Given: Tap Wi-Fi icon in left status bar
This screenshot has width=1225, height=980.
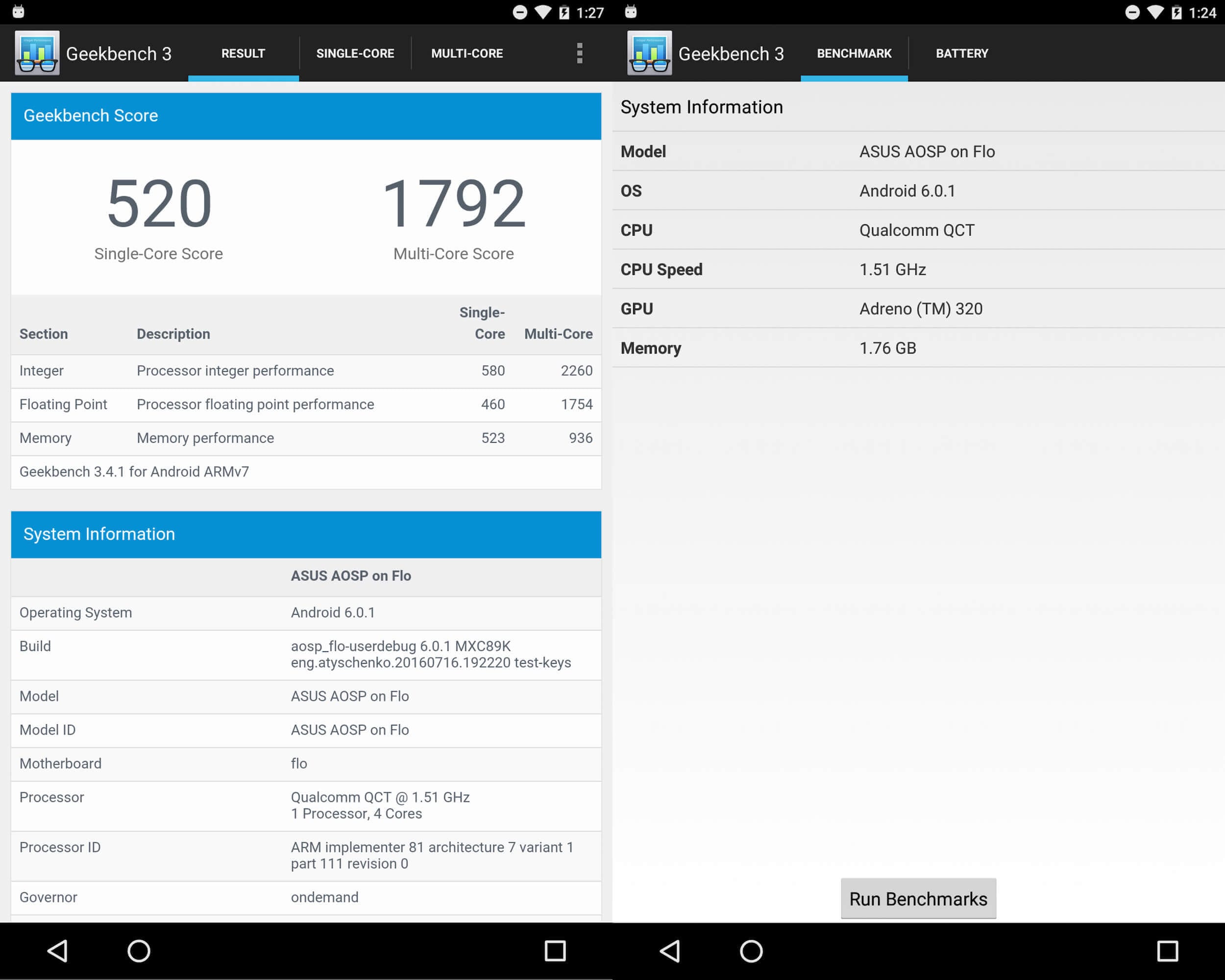Looking at the screenshot, I should tap(543, 13).
